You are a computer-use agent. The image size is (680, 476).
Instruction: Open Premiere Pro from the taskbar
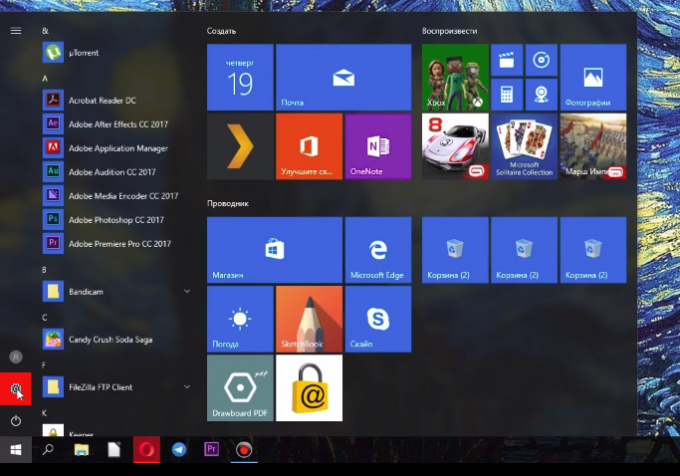click(x=212, y=449)
